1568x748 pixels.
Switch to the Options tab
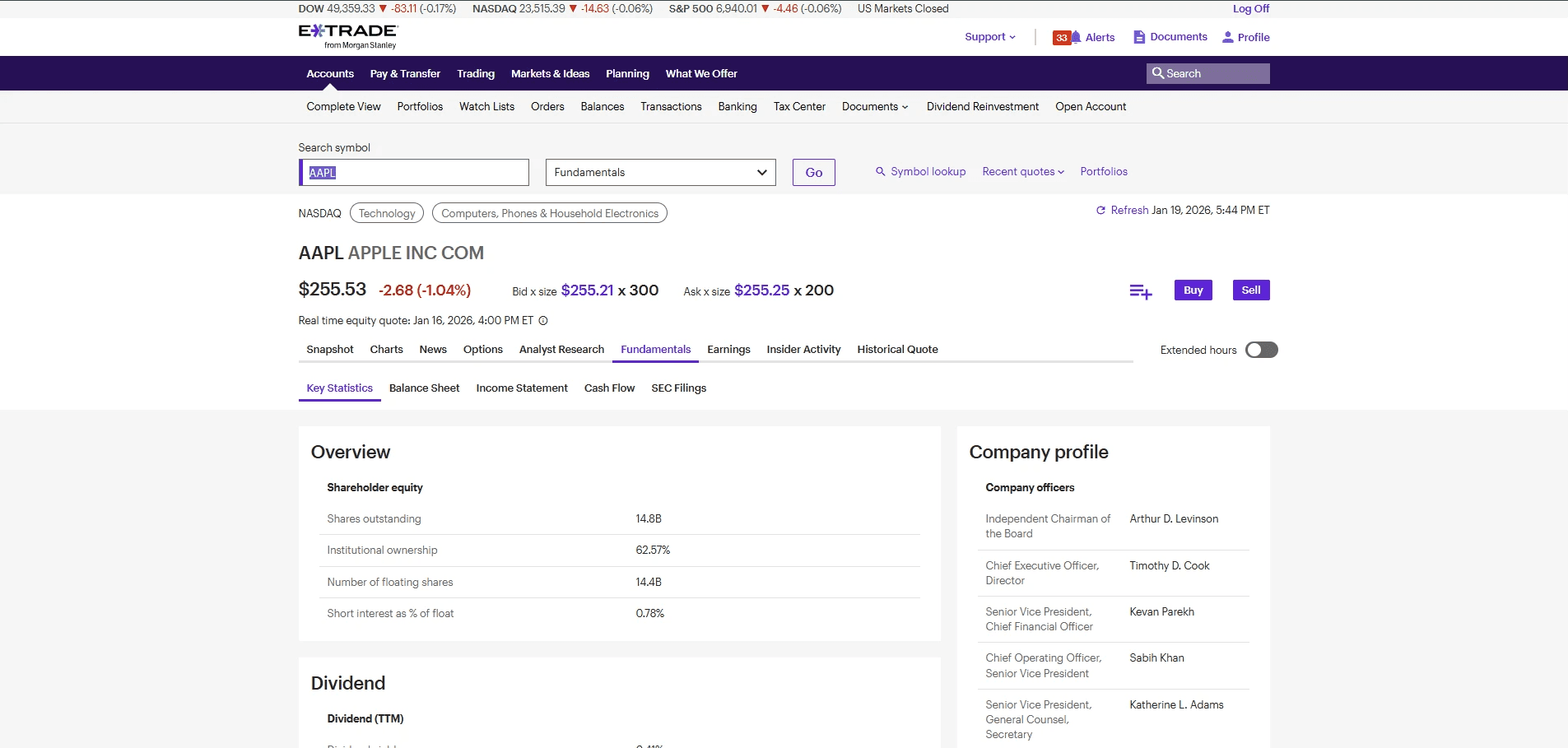click(x=483, y=350)
